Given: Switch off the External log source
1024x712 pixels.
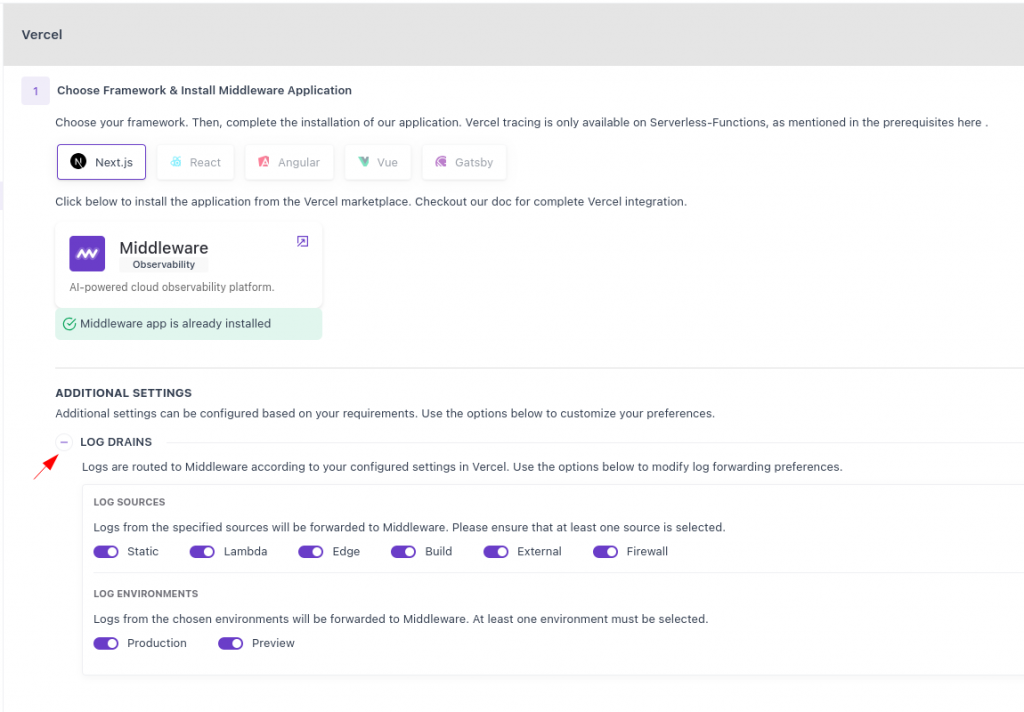Looking at the screenshot, I should (496, 552).
